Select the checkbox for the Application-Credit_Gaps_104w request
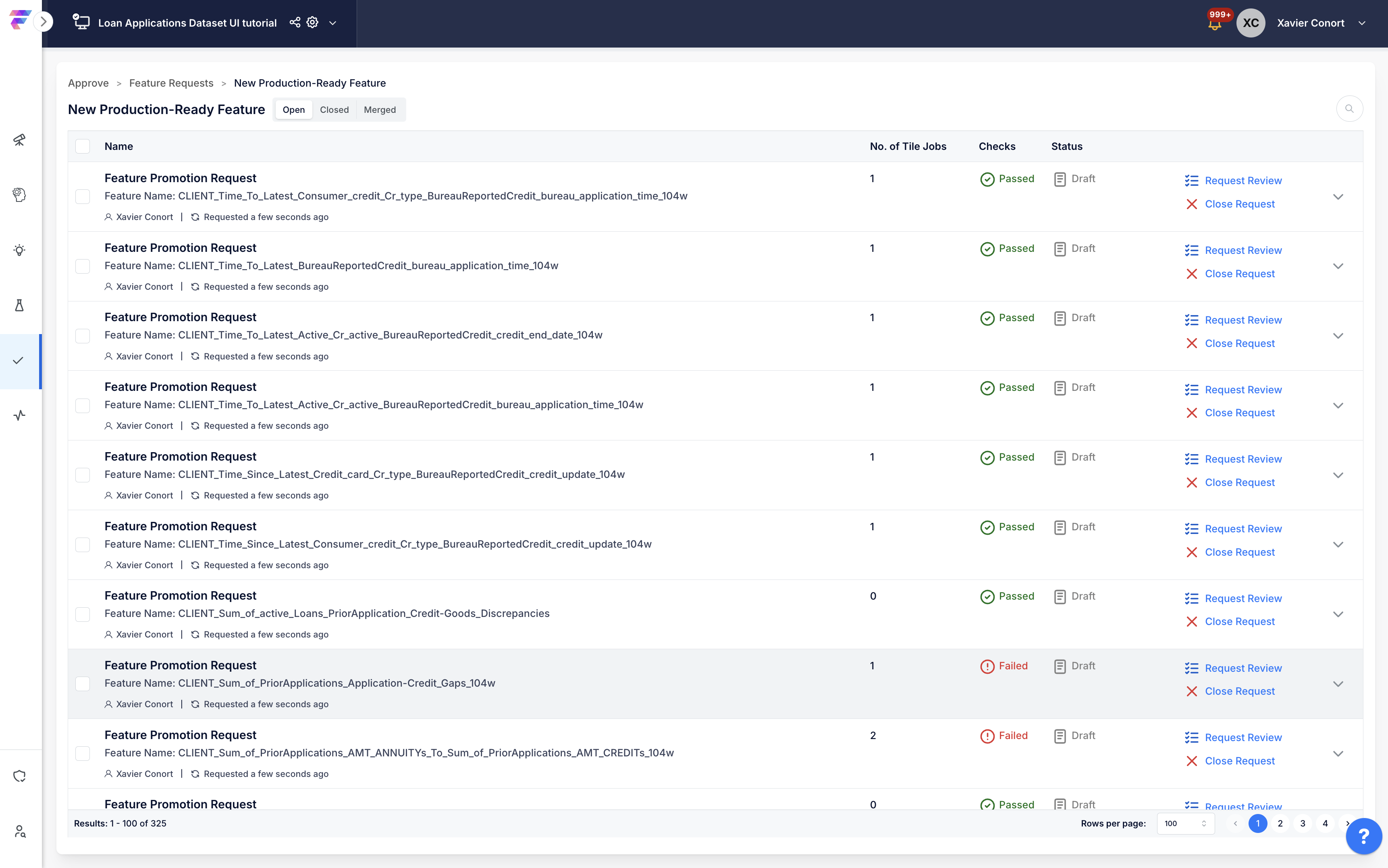Viewport: 1388px width, 868px height. coord(83,684)
